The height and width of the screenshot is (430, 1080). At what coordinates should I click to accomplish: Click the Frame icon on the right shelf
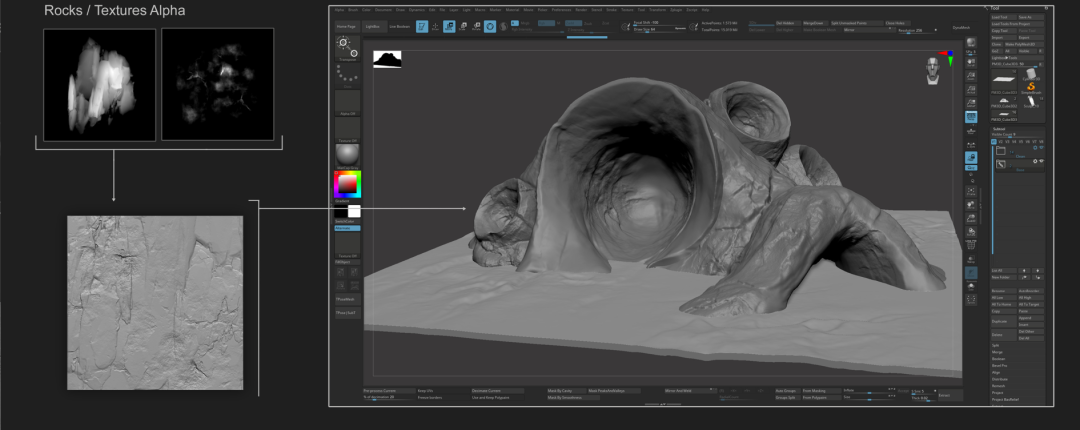[x=971, y=192]
